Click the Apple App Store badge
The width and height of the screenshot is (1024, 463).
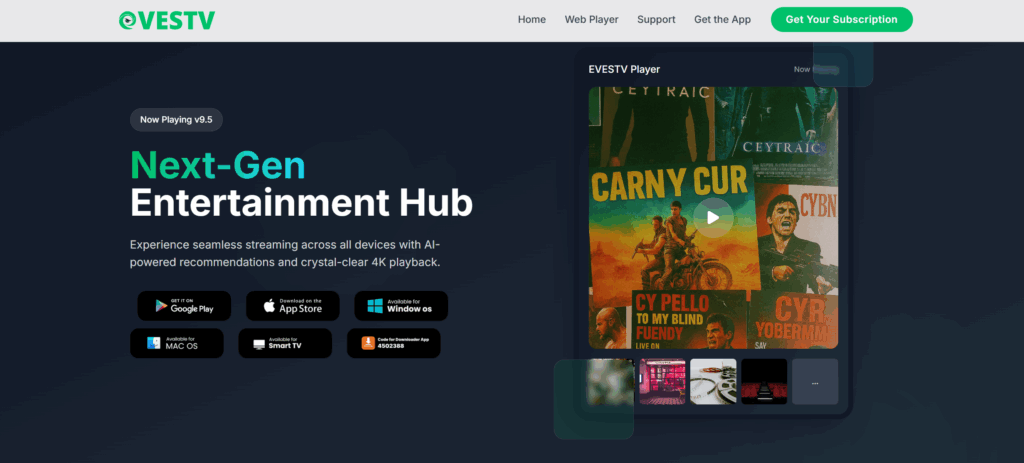pyautogui.click(x=292, y=306)
